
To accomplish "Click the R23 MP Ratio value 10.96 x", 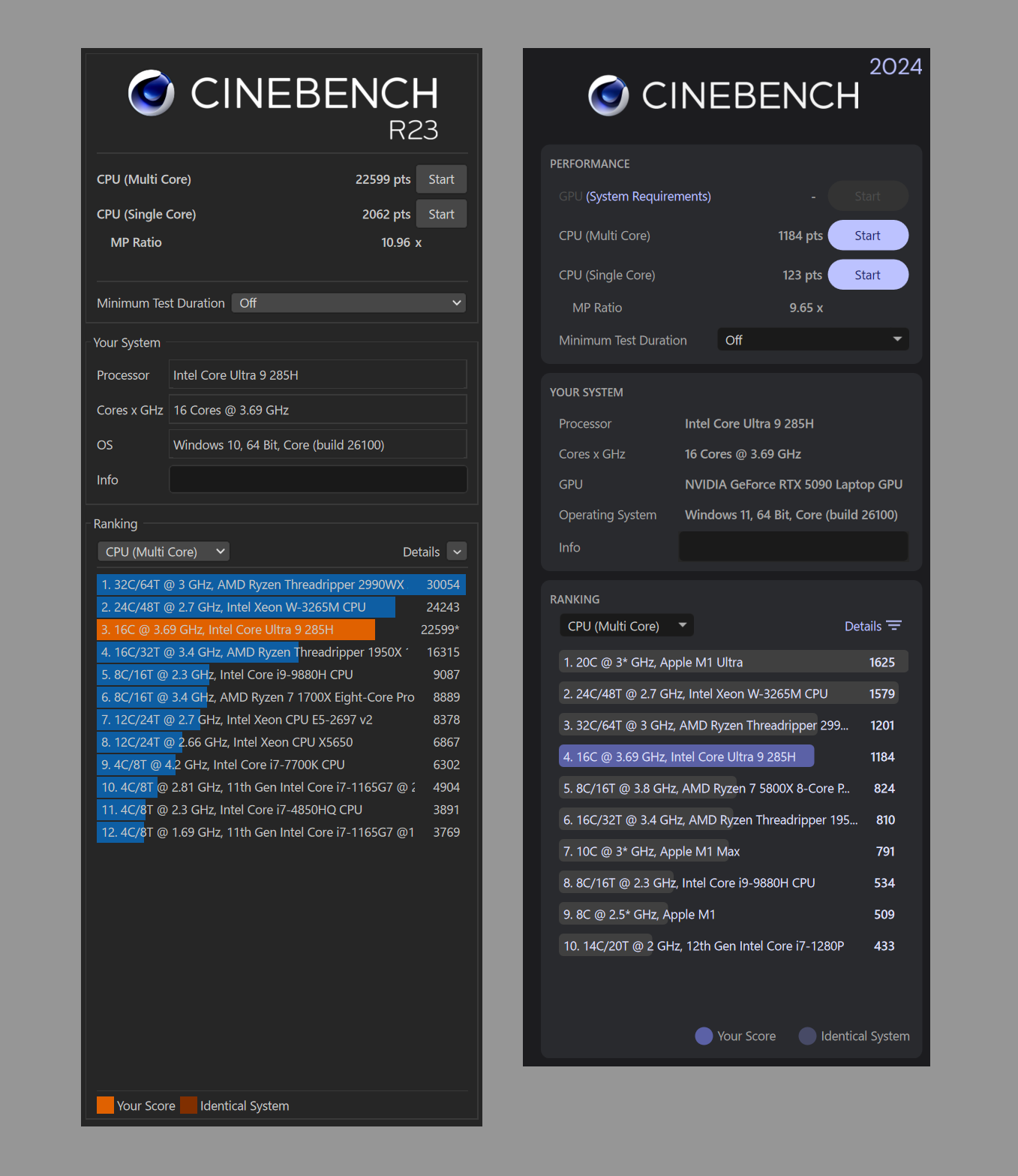I will click(x=401, y=242).
